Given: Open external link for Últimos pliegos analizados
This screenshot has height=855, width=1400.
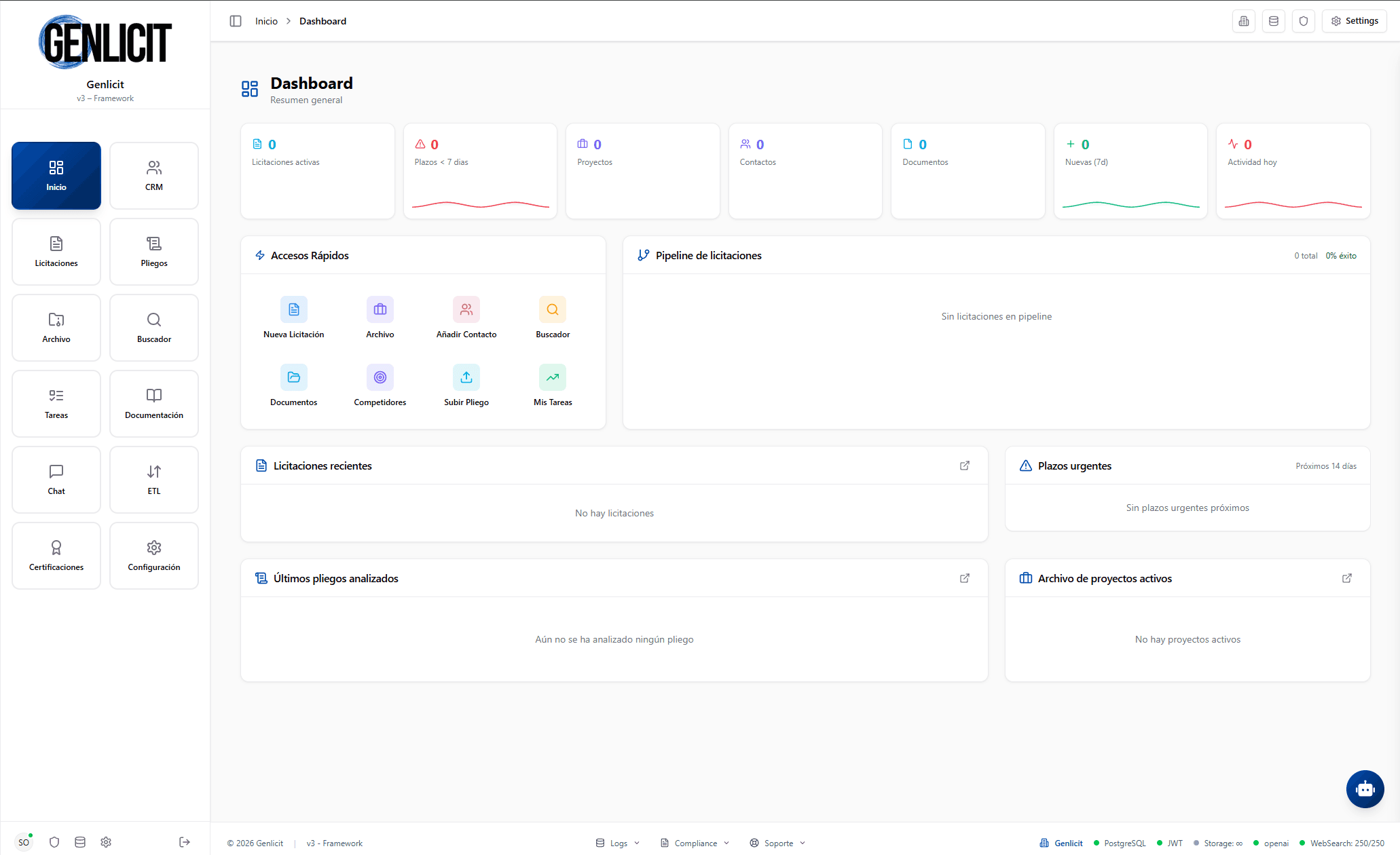Looking at the screenshot, I should 965,578.
